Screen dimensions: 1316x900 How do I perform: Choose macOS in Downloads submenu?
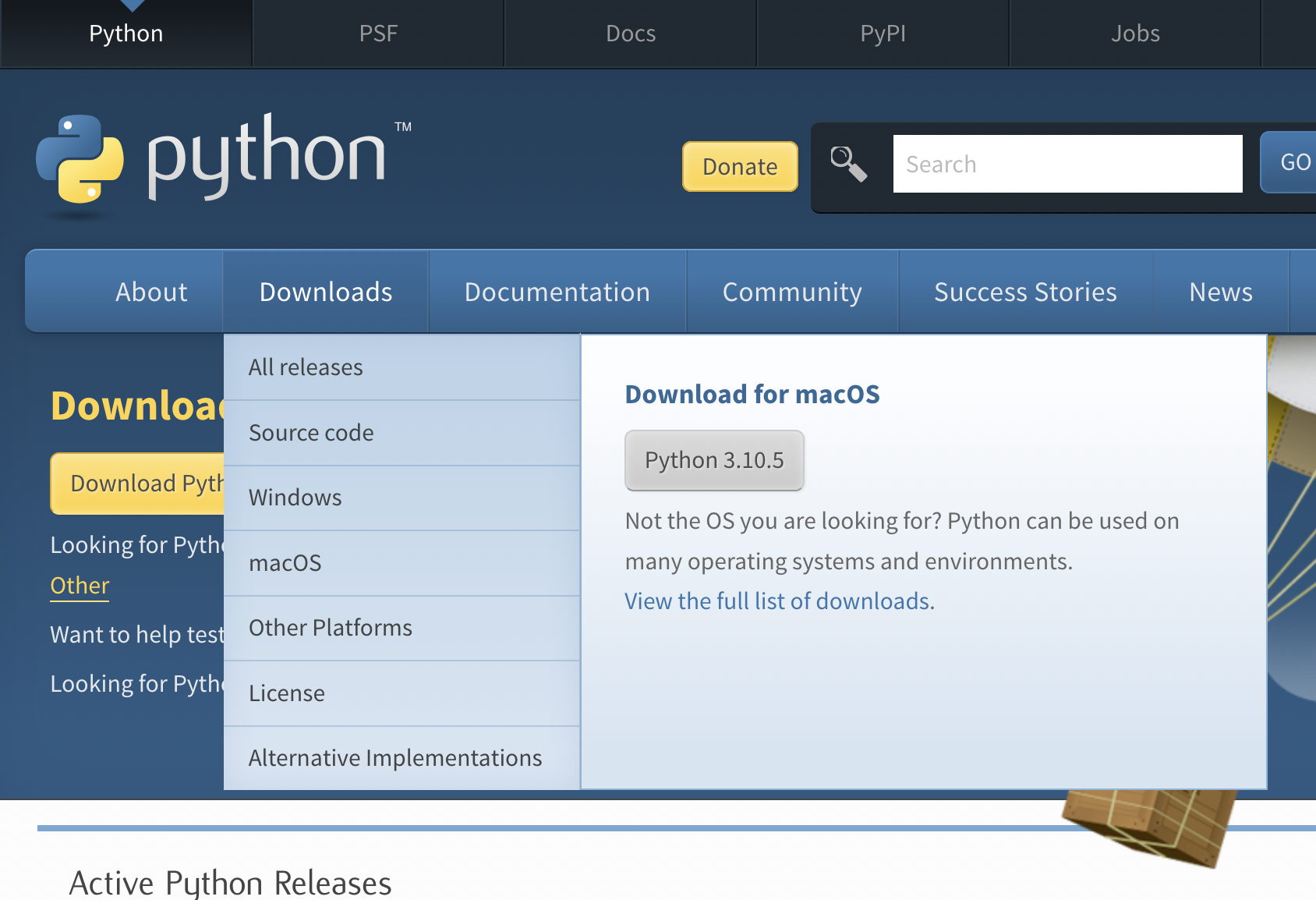(402, 563)
